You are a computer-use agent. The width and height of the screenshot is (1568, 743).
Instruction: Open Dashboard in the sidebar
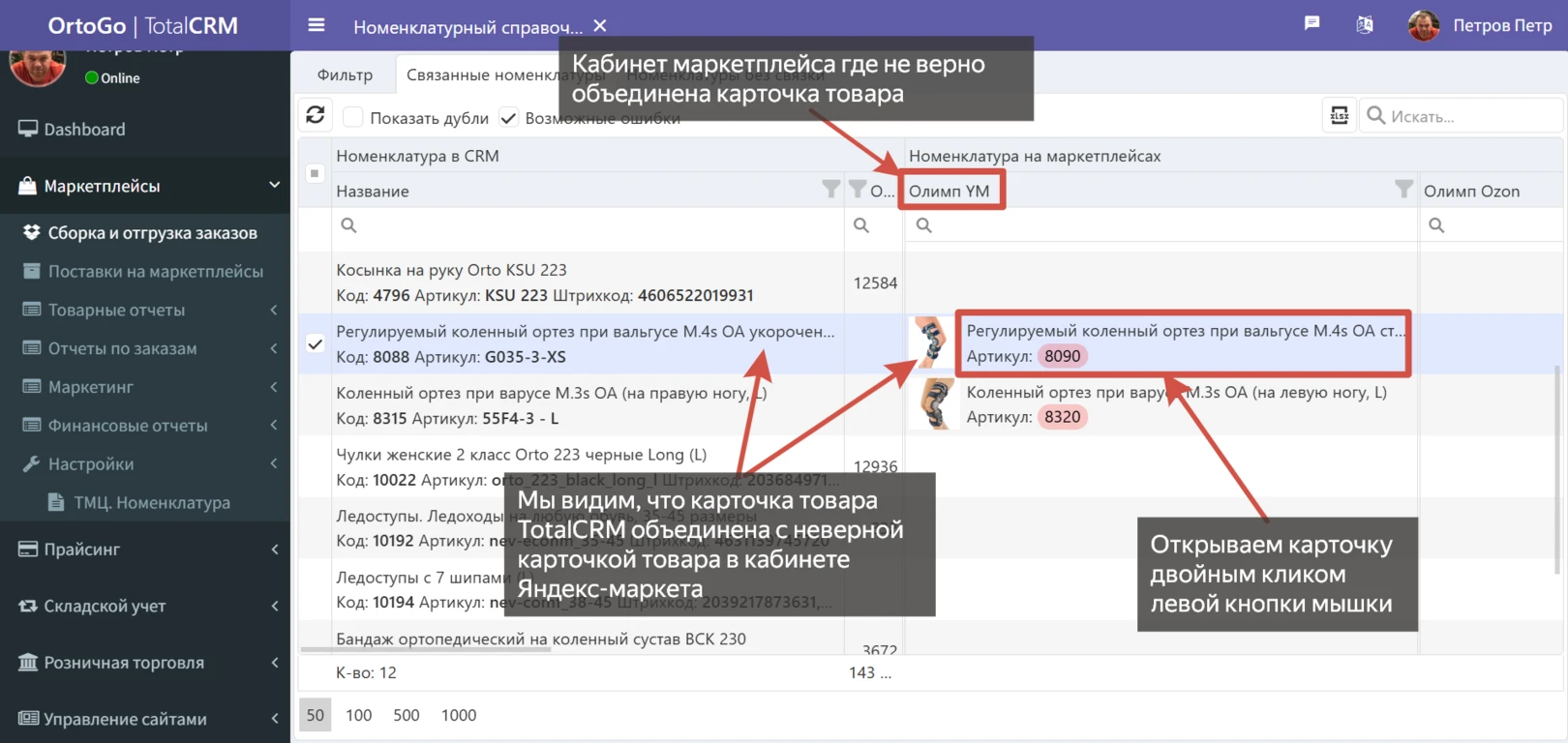pos(84,130)
